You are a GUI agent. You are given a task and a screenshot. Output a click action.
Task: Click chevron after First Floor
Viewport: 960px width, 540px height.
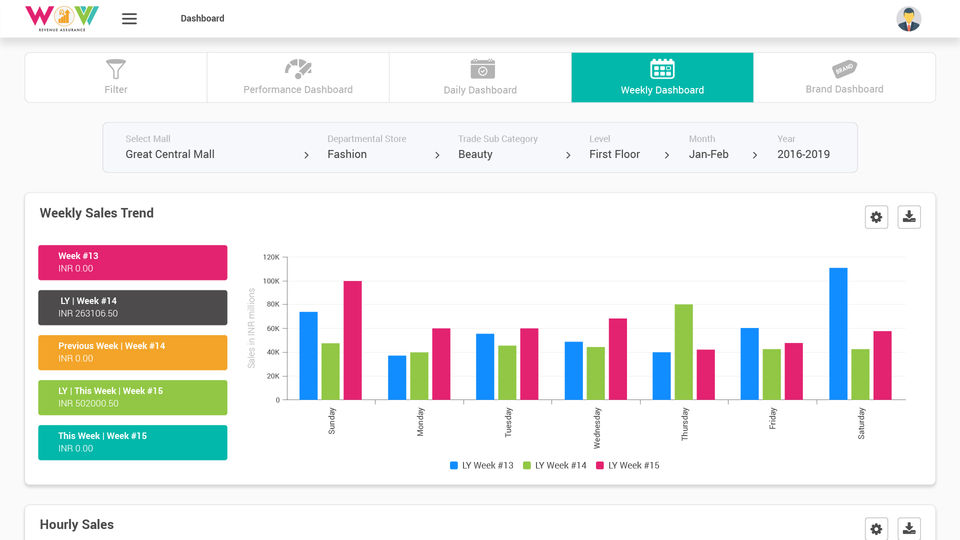pyautogui.click(x=667, y=156)
